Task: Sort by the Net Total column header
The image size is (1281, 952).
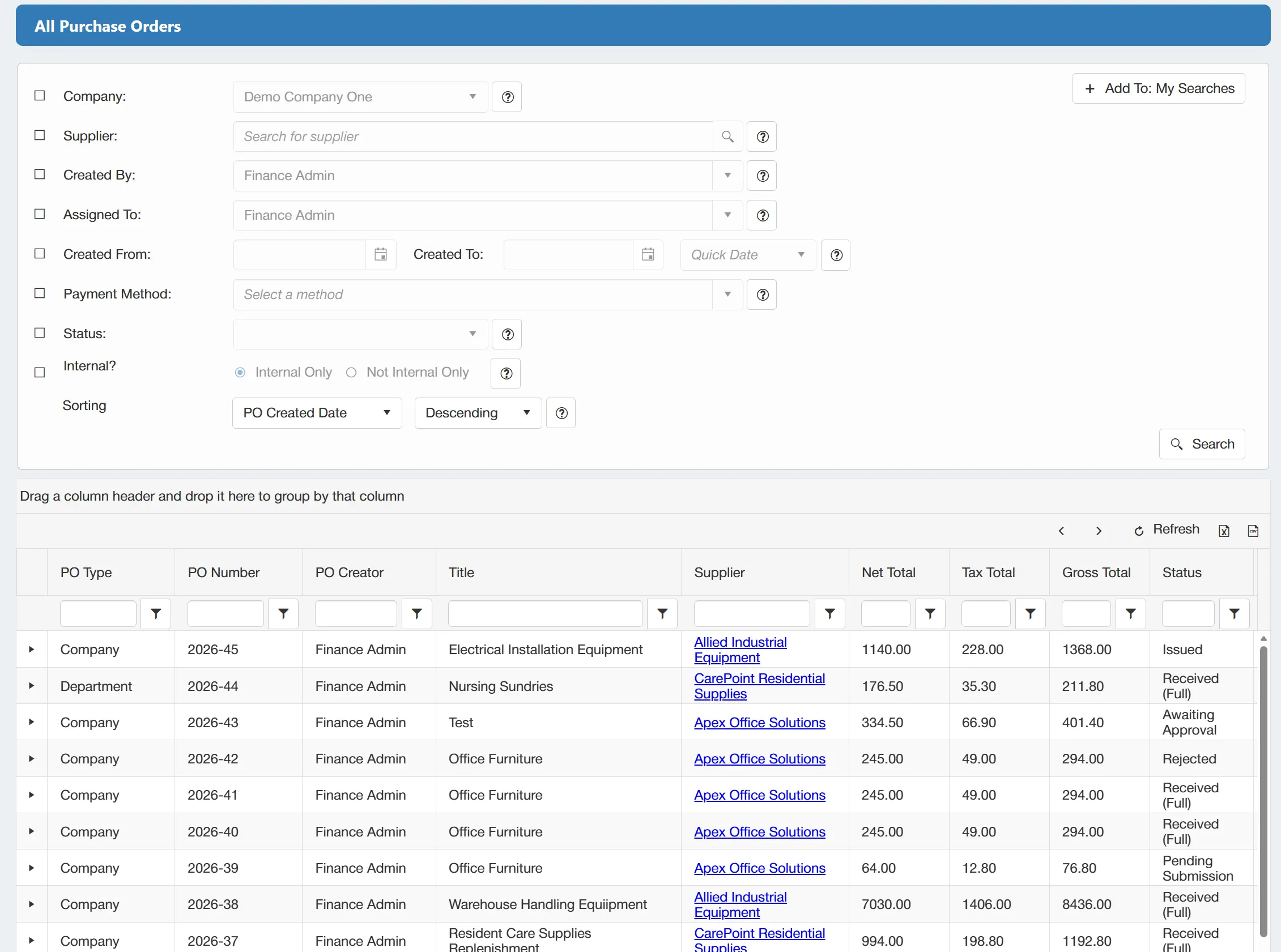Action: [888, 573]
